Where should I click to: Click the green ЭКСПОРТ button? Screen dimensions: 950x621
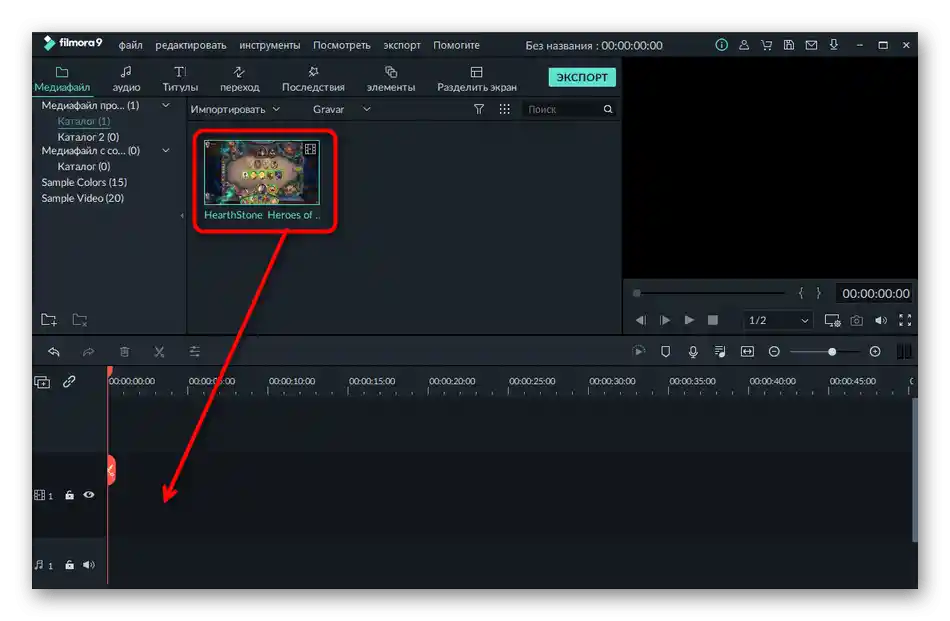[582, 77]
